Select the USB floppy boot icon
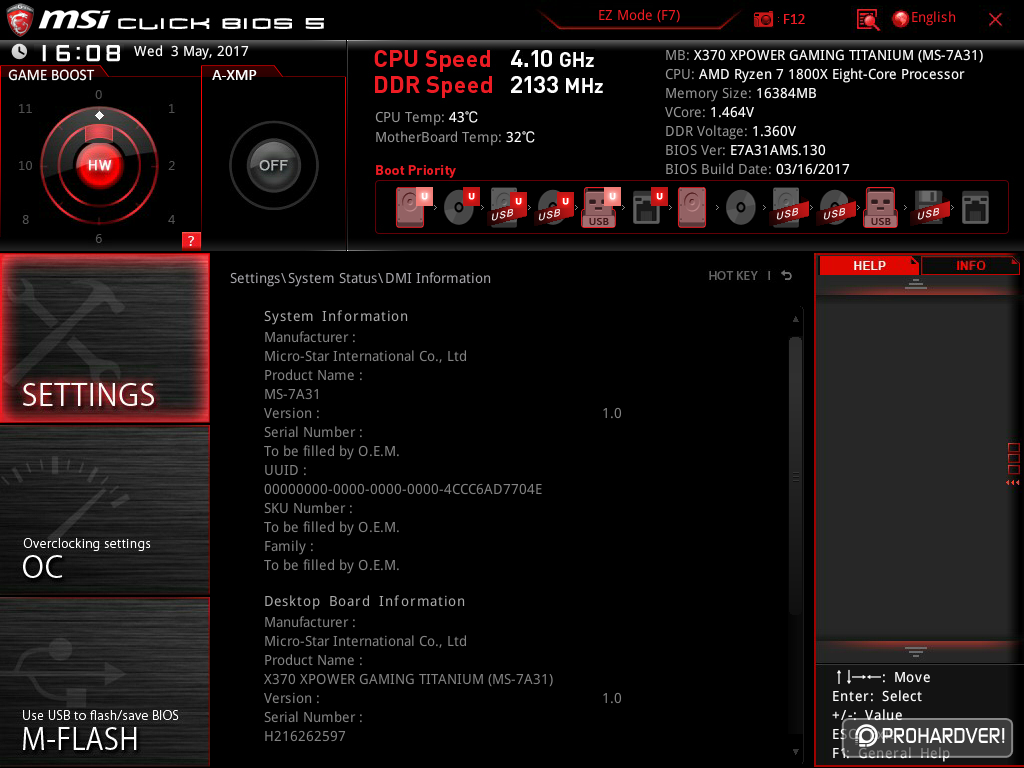This screenshot has width=1024, height=768. point(928,208)
